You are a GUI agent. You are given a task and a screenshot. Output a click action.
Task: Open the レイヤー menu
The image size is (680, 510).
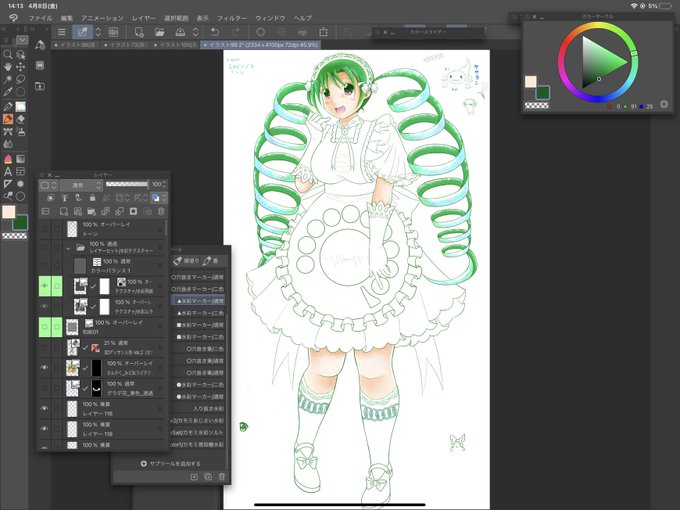144,18
